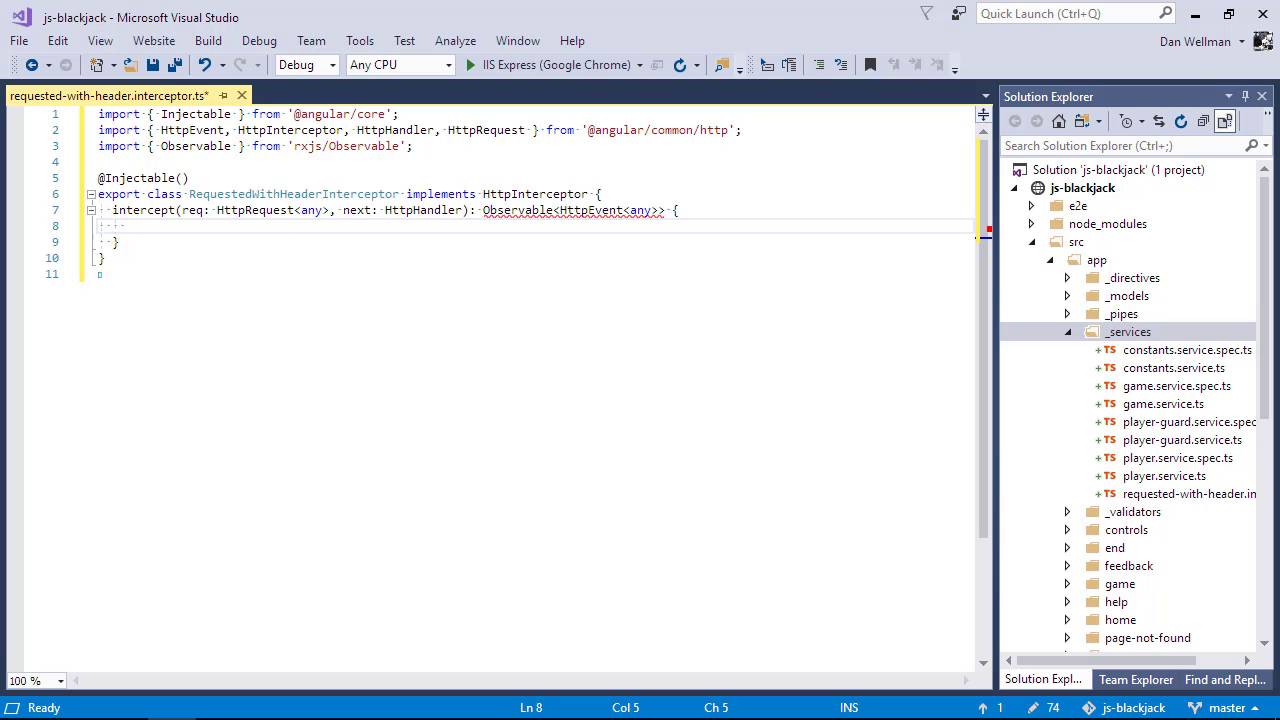The height and width of the screenshot is (720, 1280).
Task: Collapse the intercept method code block
Action: (90, 210)
